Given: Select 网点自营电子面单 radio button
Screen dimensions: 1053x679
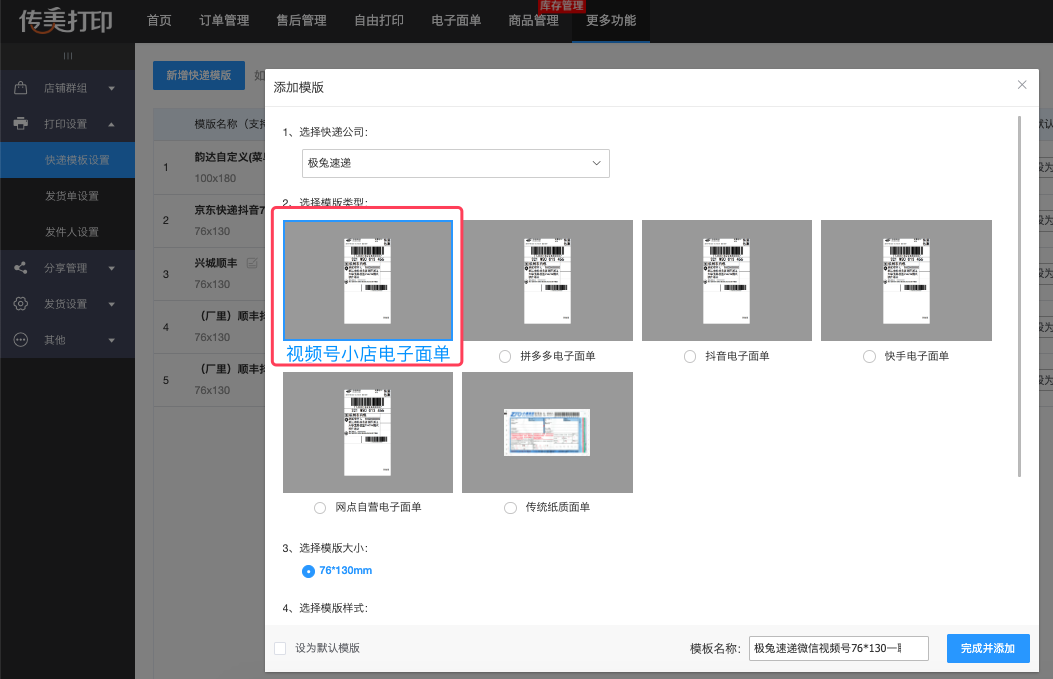Looking at the screenshot, I should [x=320, y=508].
